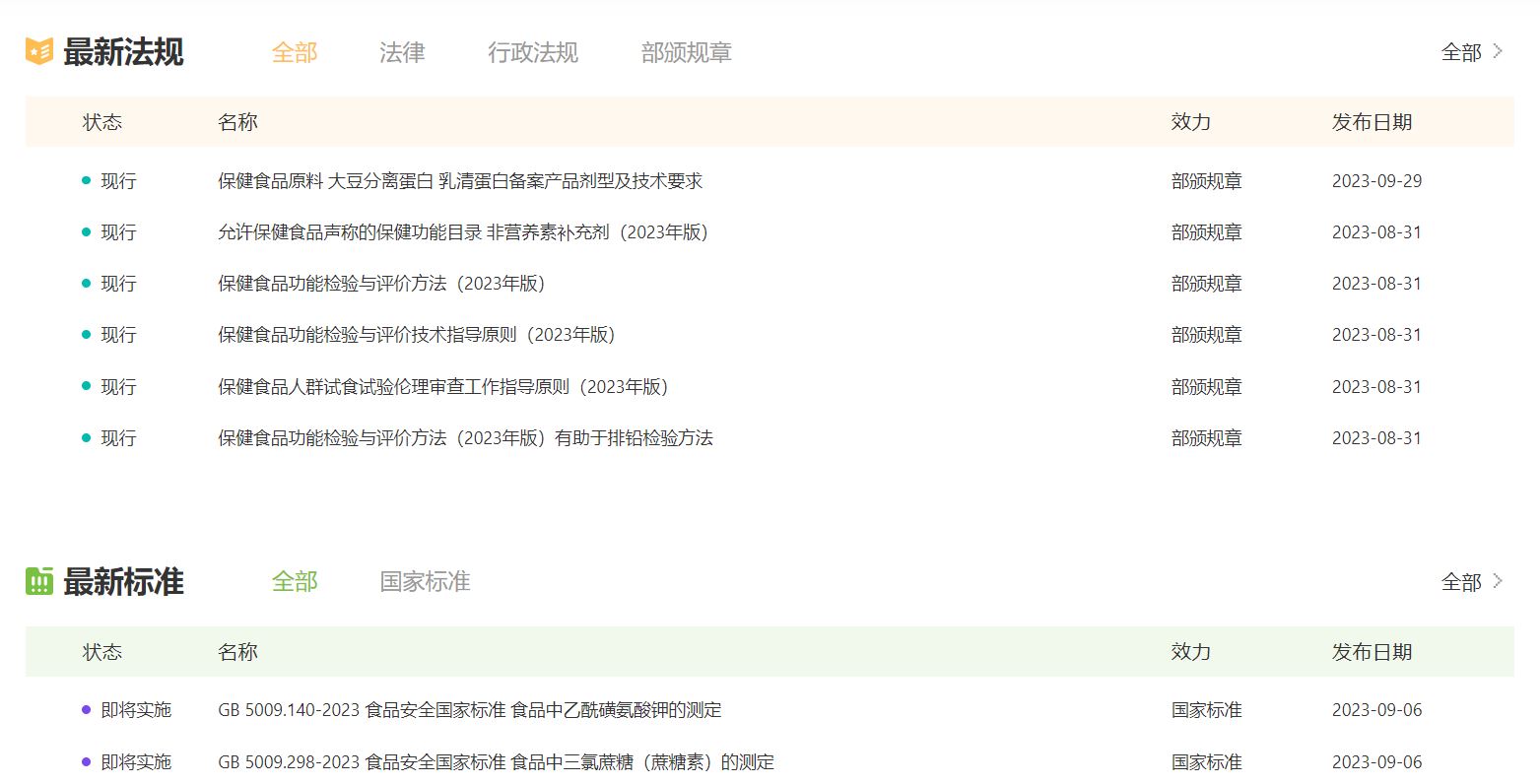Click 效力 header in 最新法规 table
1540x784 pixels.
[x=1190, y=122]
